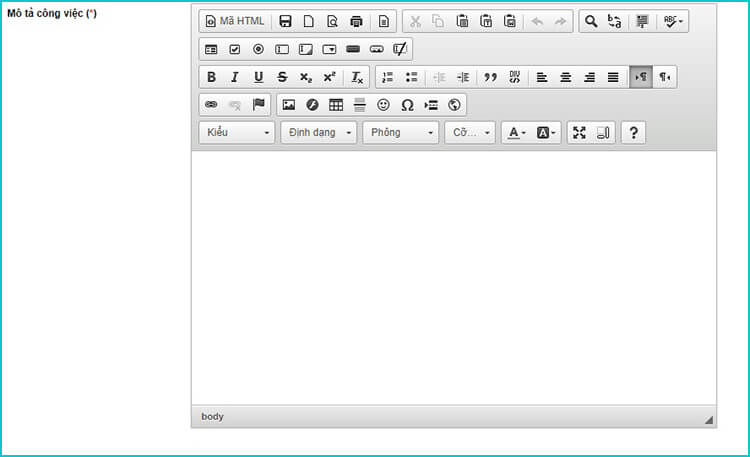Insert a Page Break
Viewport: 750px width, 457px height.
click(x=430, y=105)
